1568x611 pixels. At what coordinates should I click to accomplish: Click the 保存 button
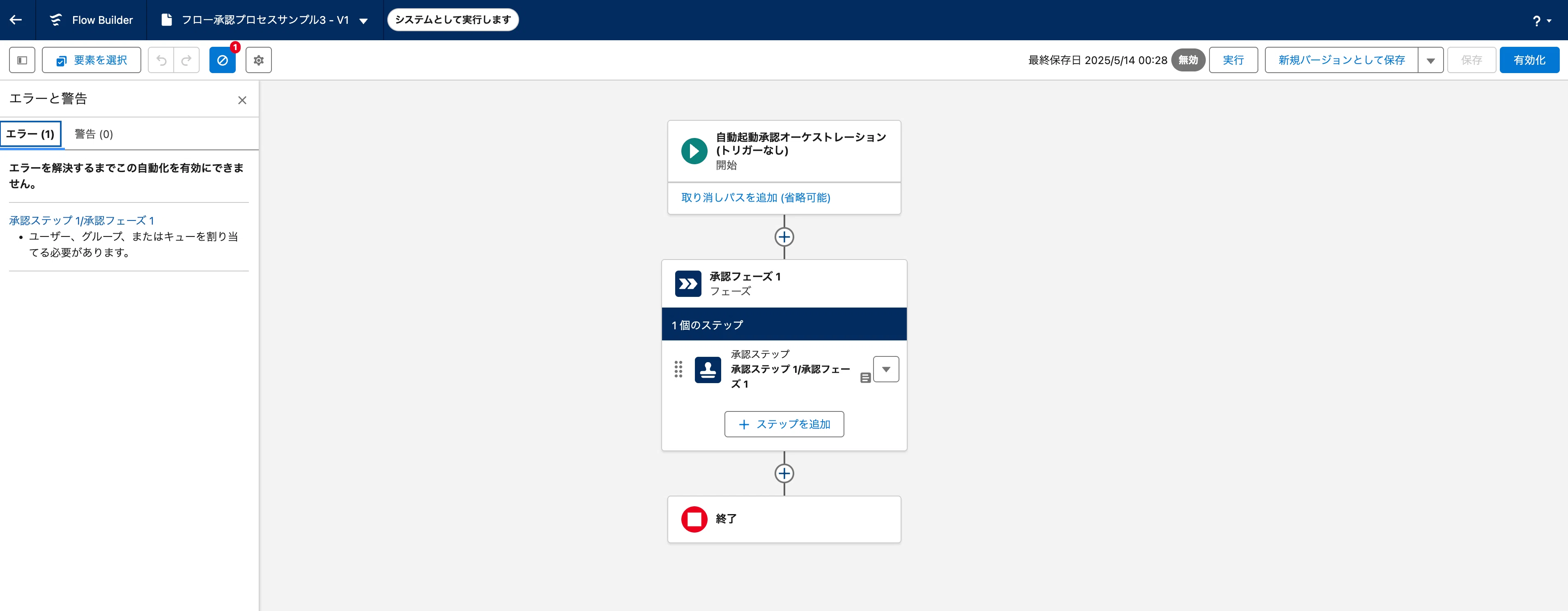click(x=1471, y=60)
